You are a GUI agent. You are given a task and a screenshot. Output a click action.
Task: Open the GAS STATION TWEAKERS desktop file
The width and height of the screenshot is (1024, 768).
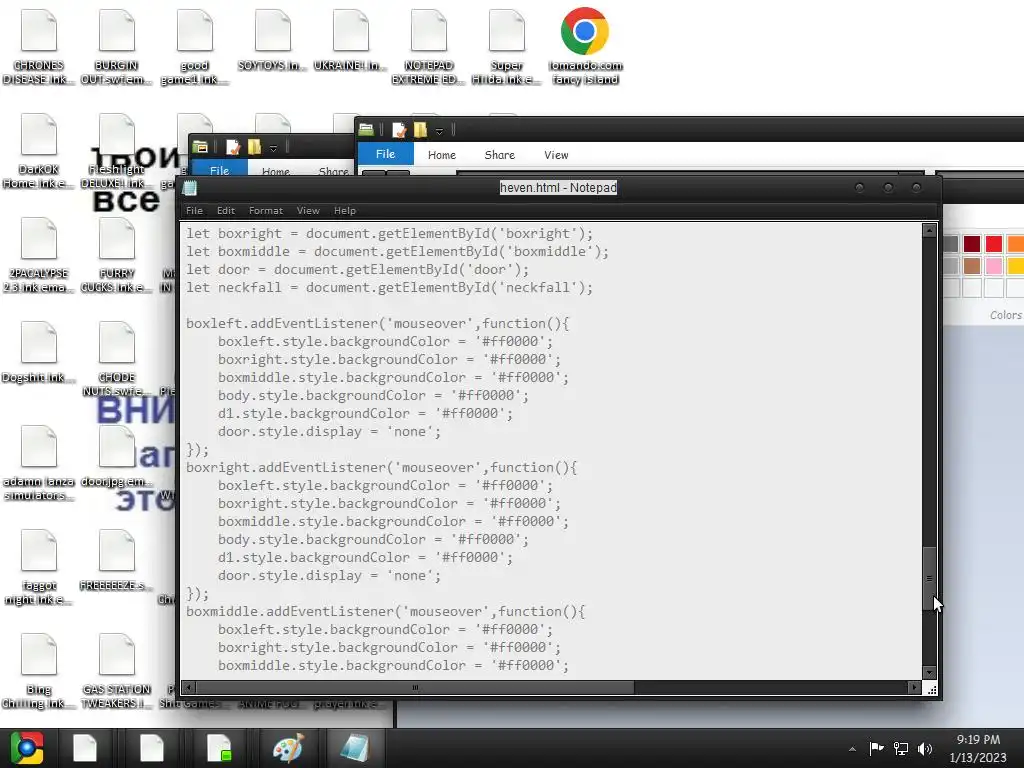(116, 670)
